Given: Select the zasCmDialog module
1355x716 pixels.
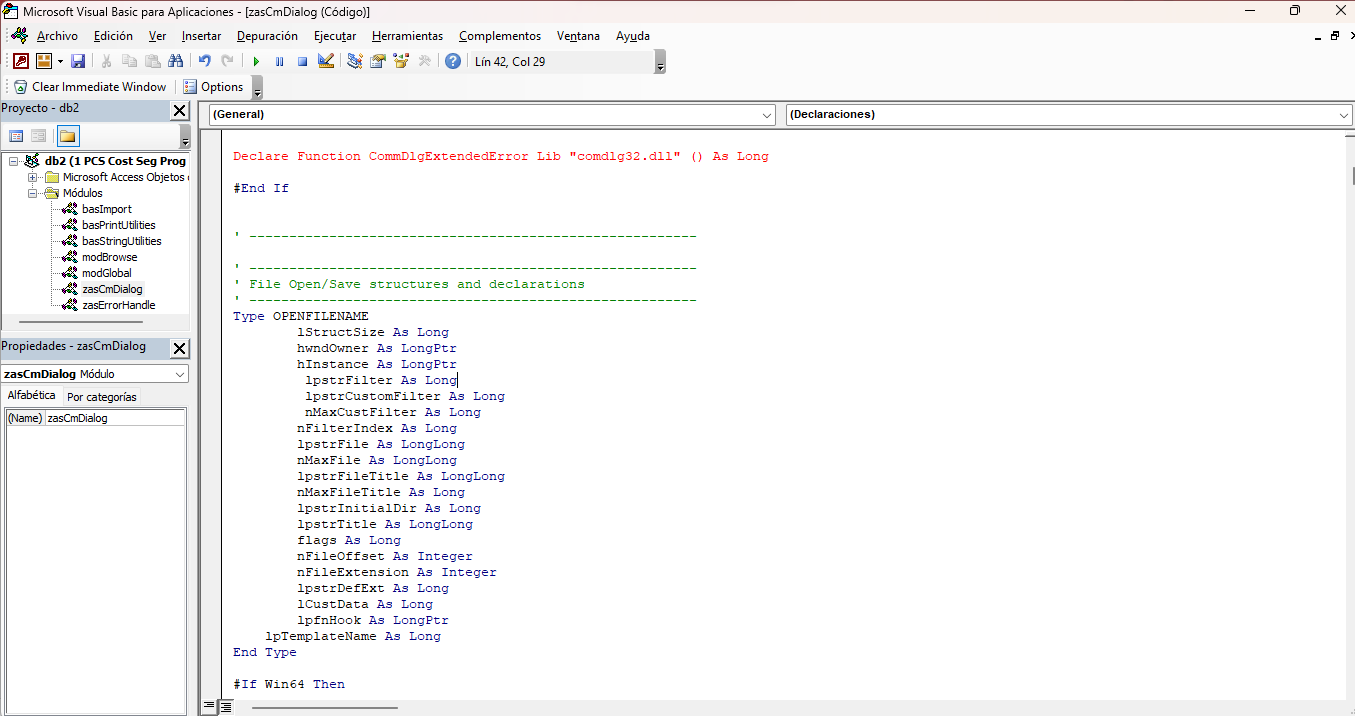Looking at the screenshot, I should pyautogui.click(x=112, y=289).
